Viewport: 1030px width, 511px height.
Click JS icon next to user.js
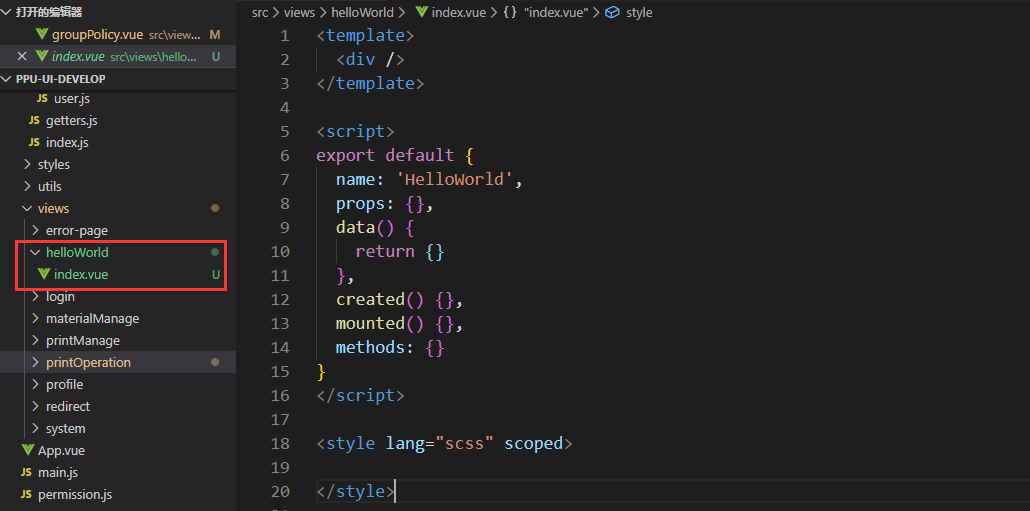click(43, 99)
